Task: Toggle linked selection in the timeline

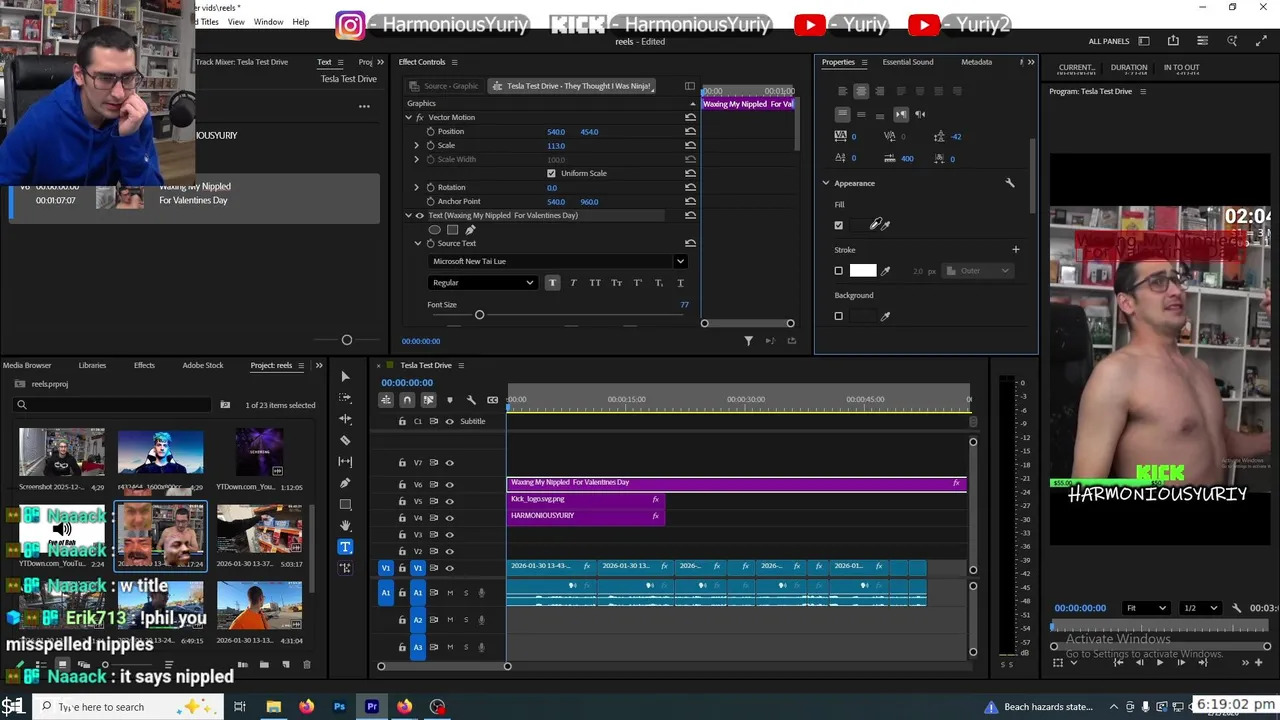Action: coord(428,400)
